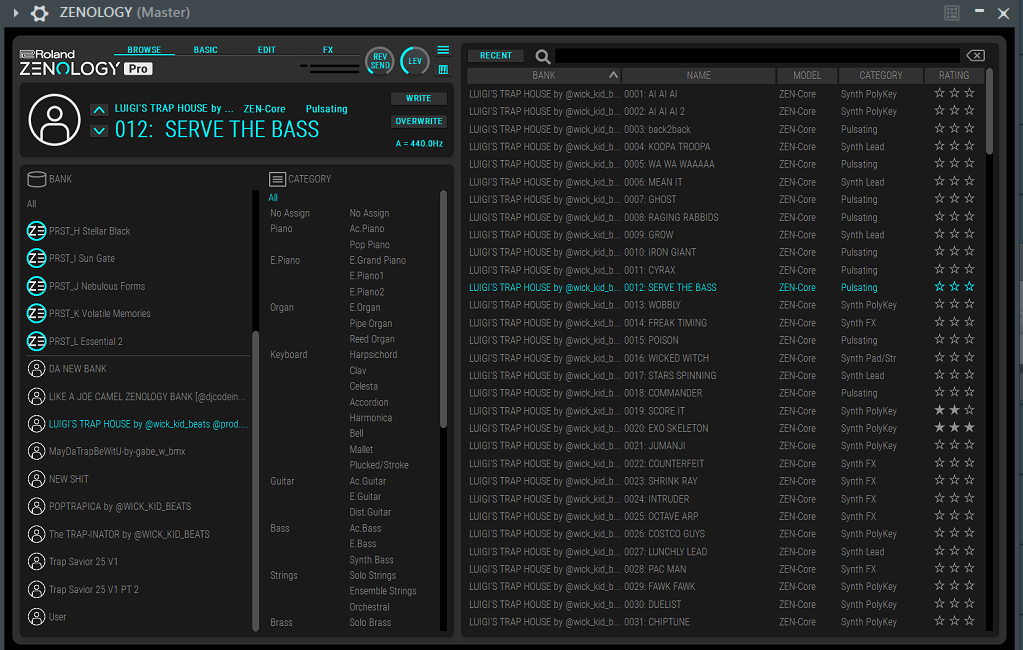
Task: Select LIKE A JOE CAMEL bank icon
Action: click(37, 396)
